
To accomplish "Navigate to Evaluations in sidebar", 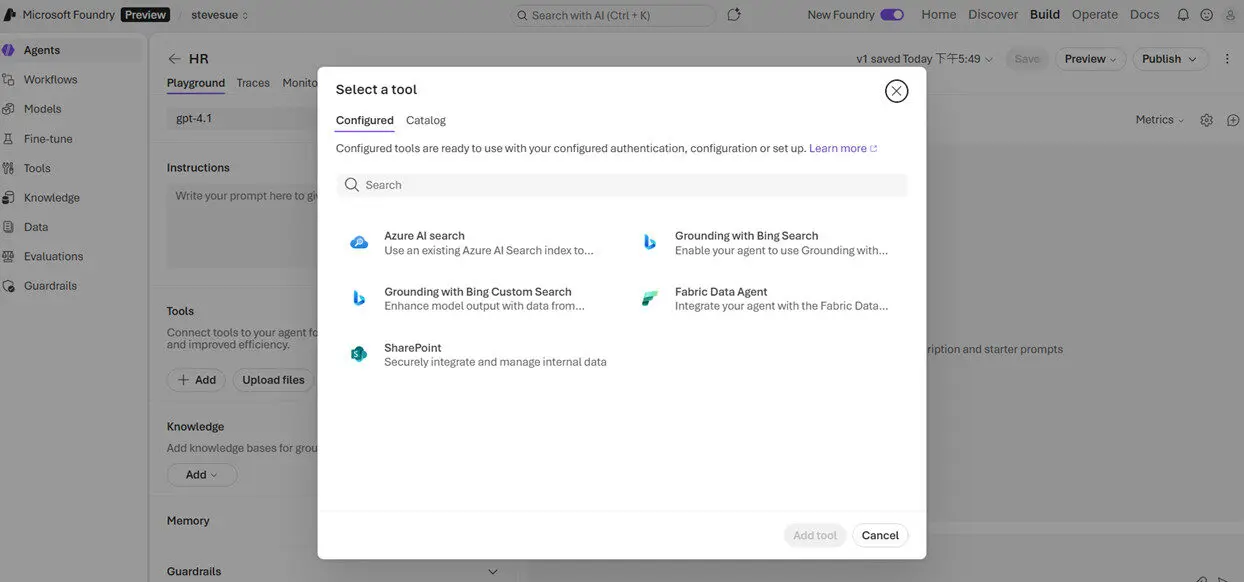I will coord(53,257).
